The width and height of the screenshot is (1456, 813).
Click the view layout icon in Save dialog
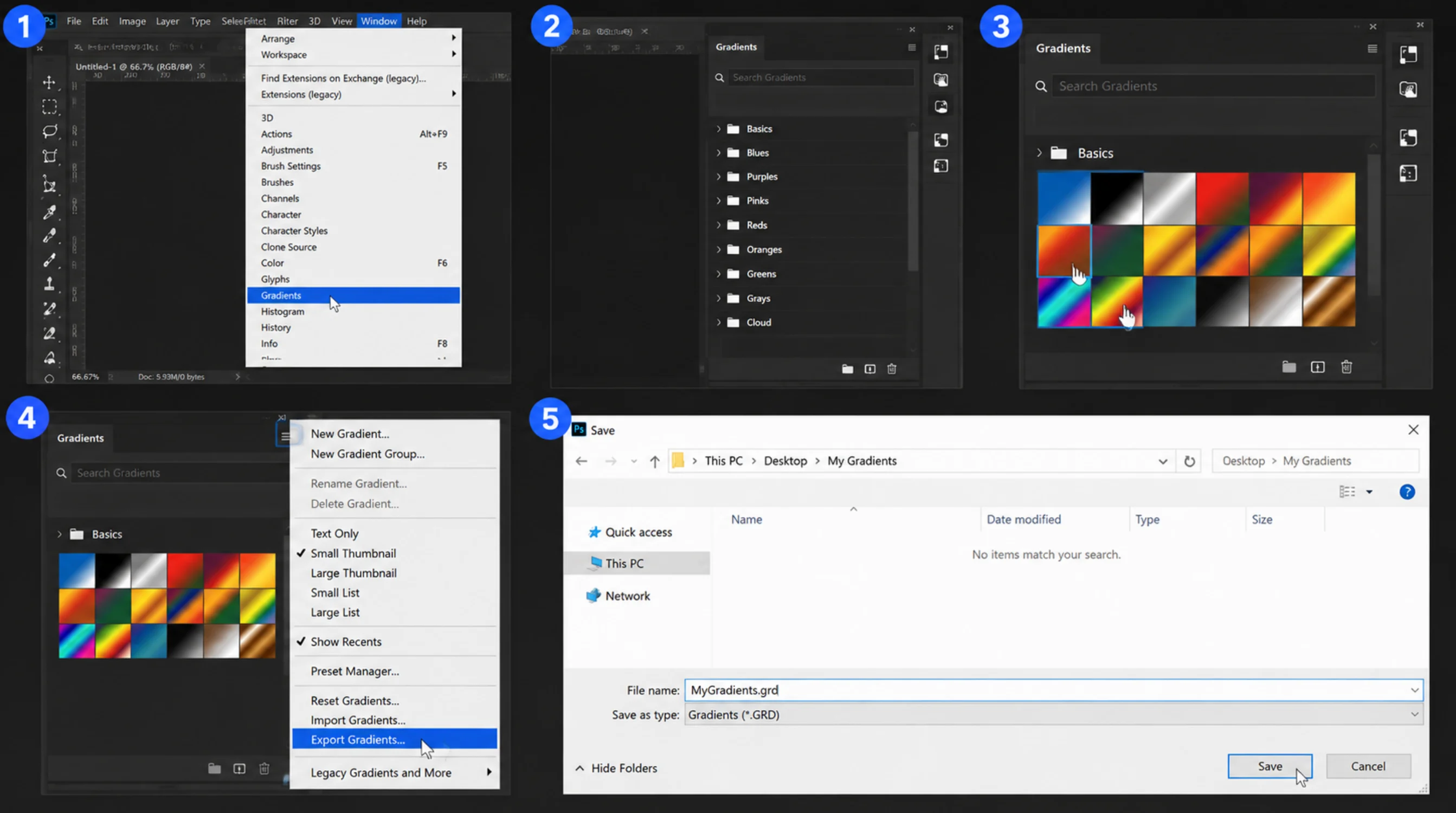1347,492
